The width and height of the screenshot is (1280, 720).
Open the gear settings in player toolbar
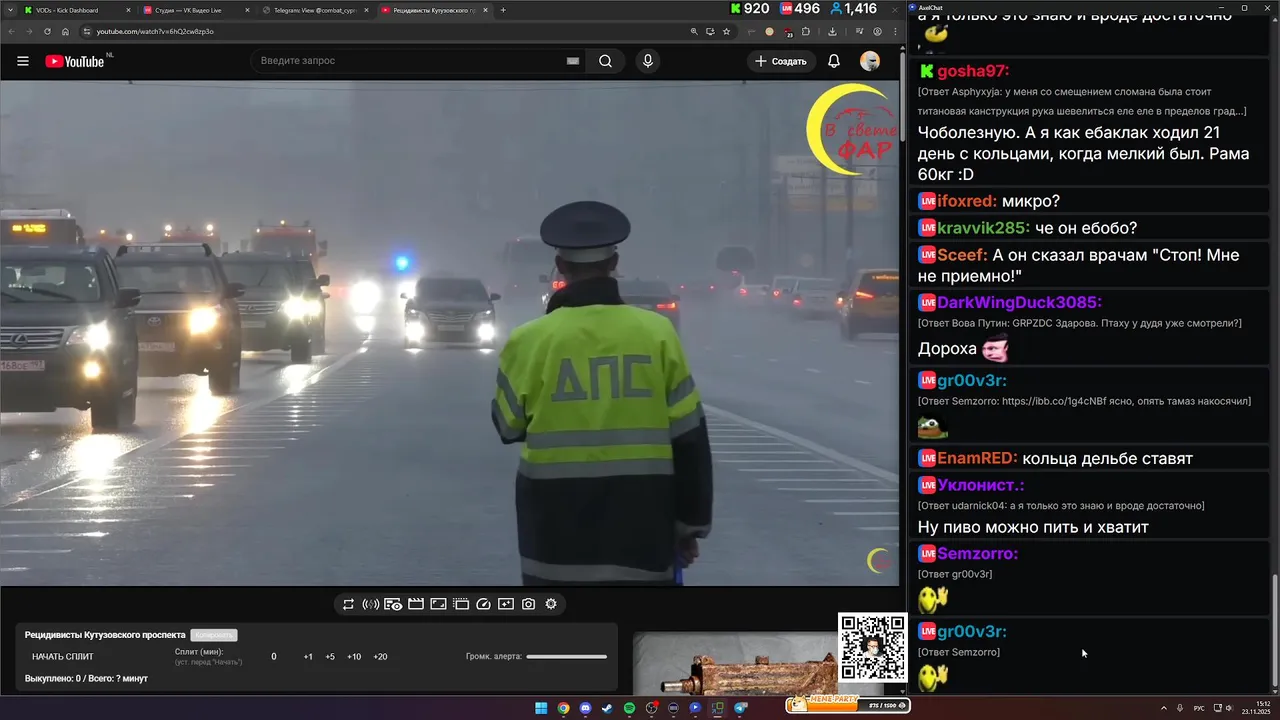[x=551, y=604]
